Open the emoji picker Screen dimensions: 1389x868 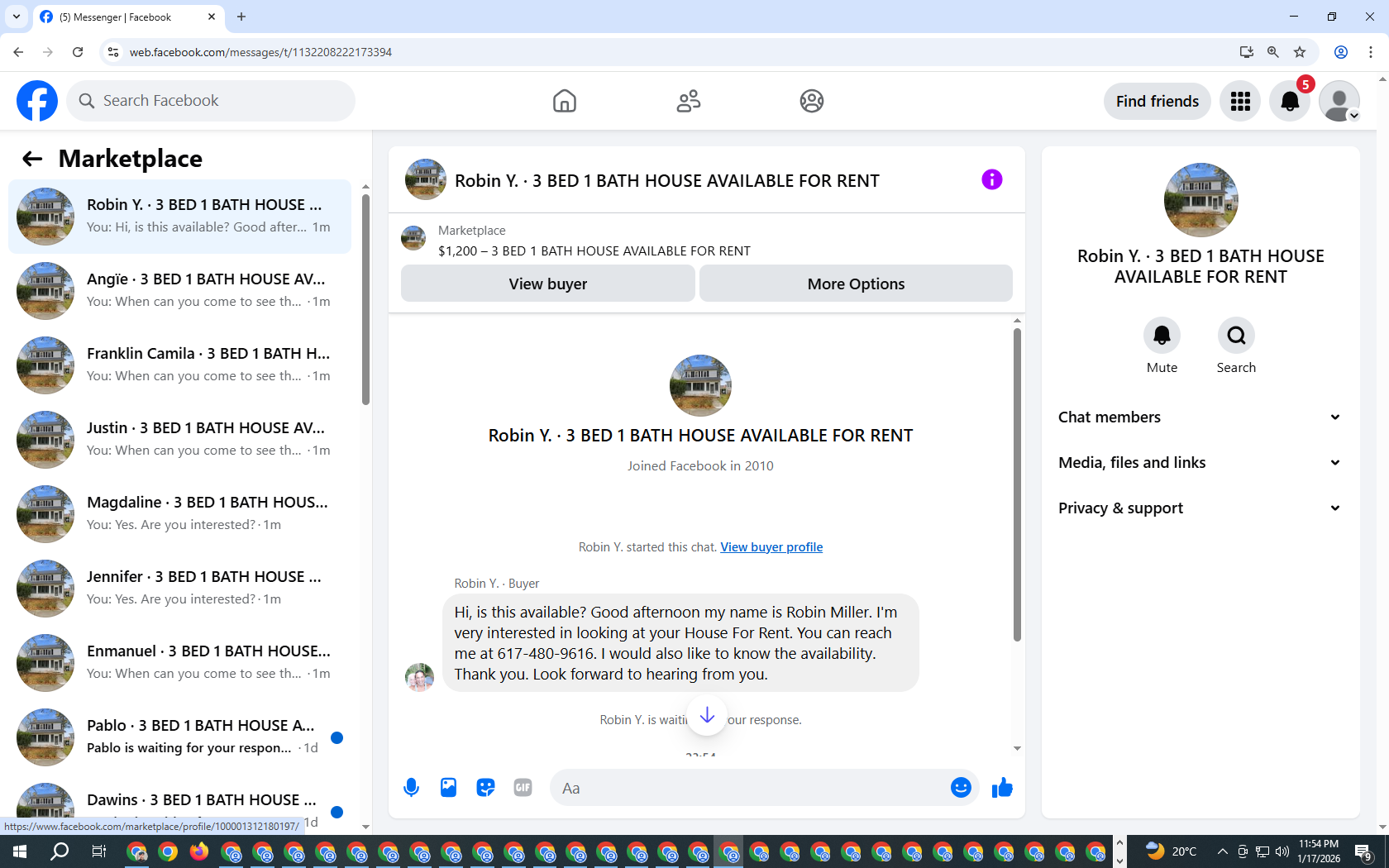(x=961, y=788)
